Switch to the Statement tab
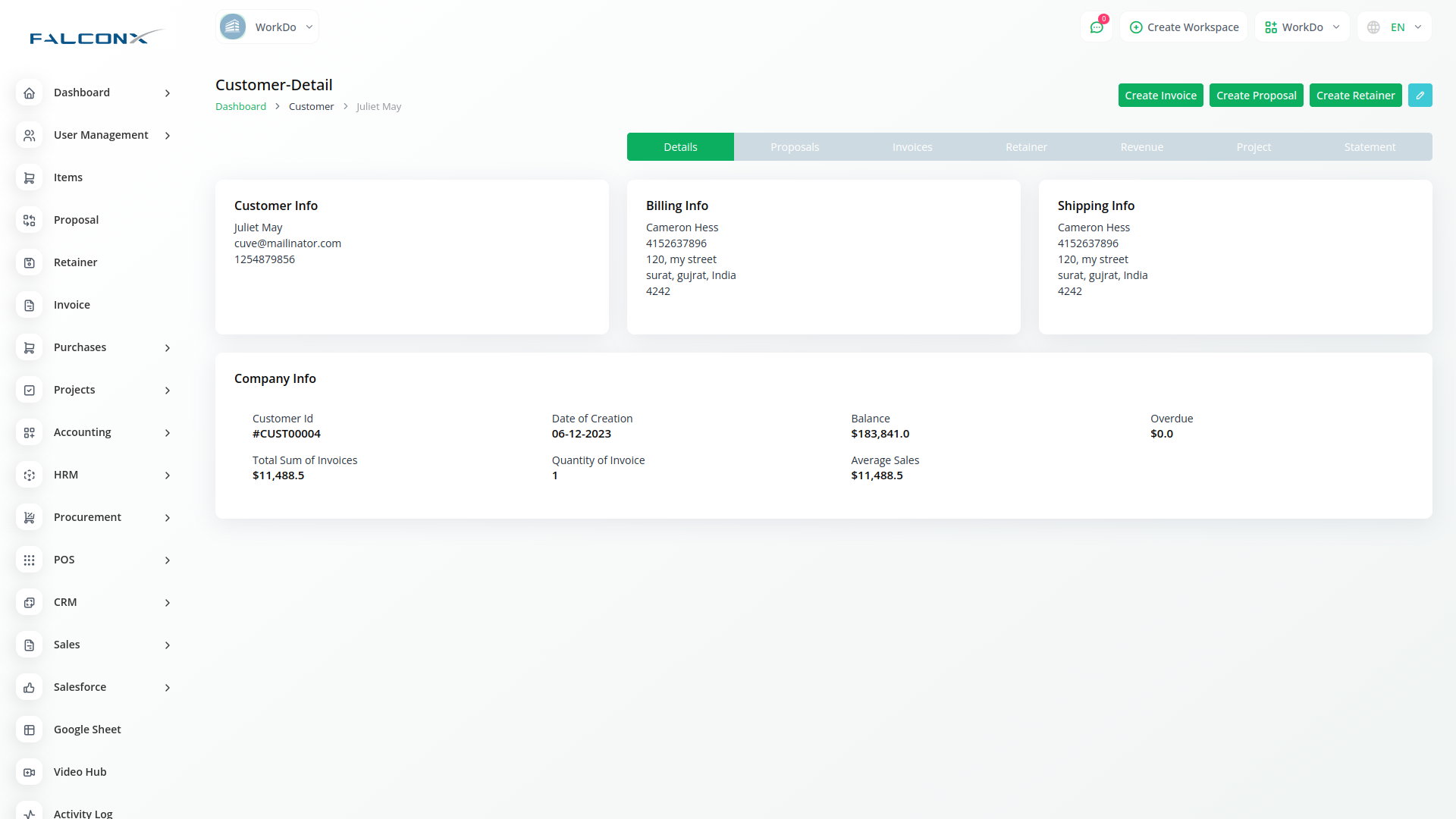The width and height of the screenshot is (1456, 819). coord(1369,147)
